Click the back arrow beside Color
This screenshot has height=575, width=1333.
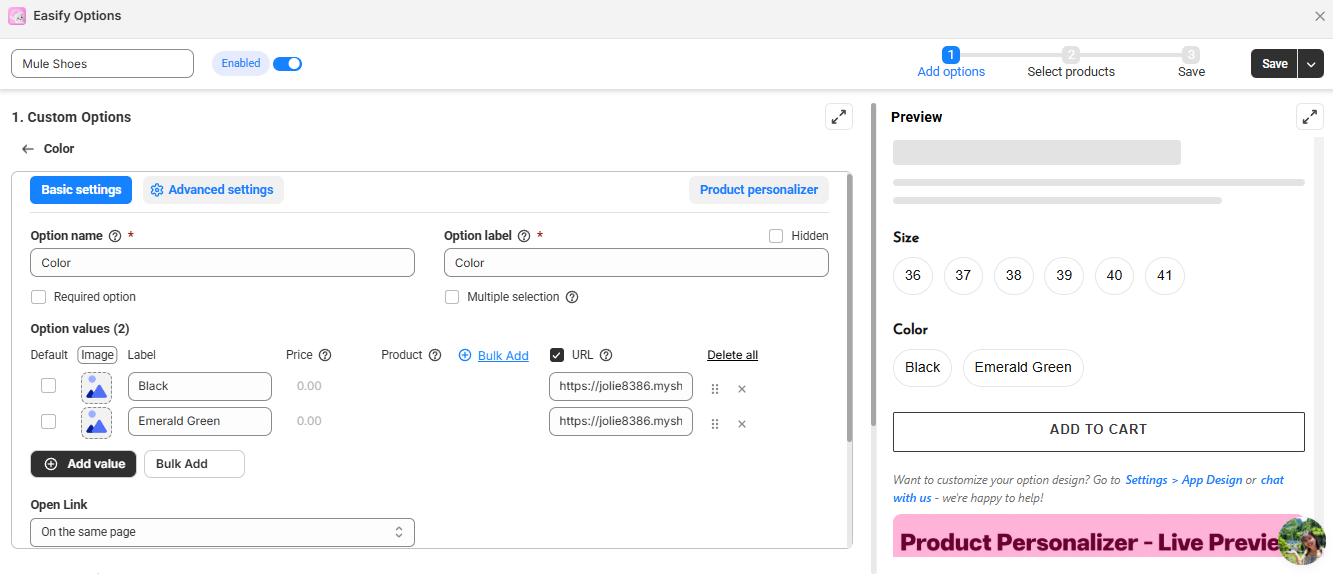(x=28, y=149)
